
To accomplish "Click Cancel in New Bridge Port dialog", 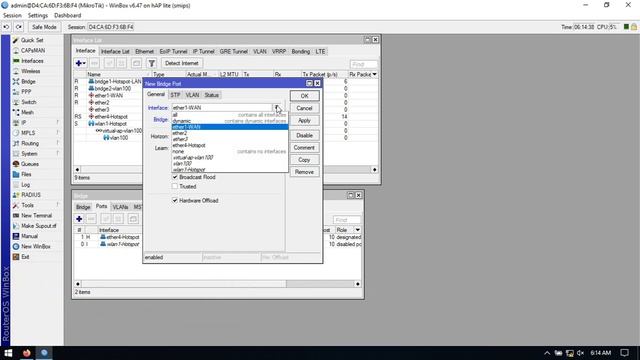I will (304, 108).
